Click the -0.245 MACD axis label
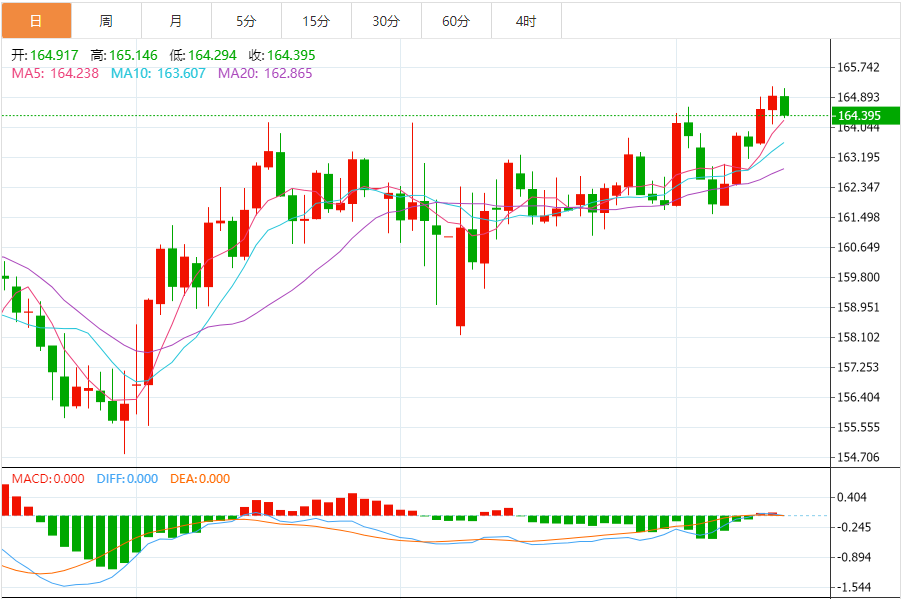 click(853, 527)
